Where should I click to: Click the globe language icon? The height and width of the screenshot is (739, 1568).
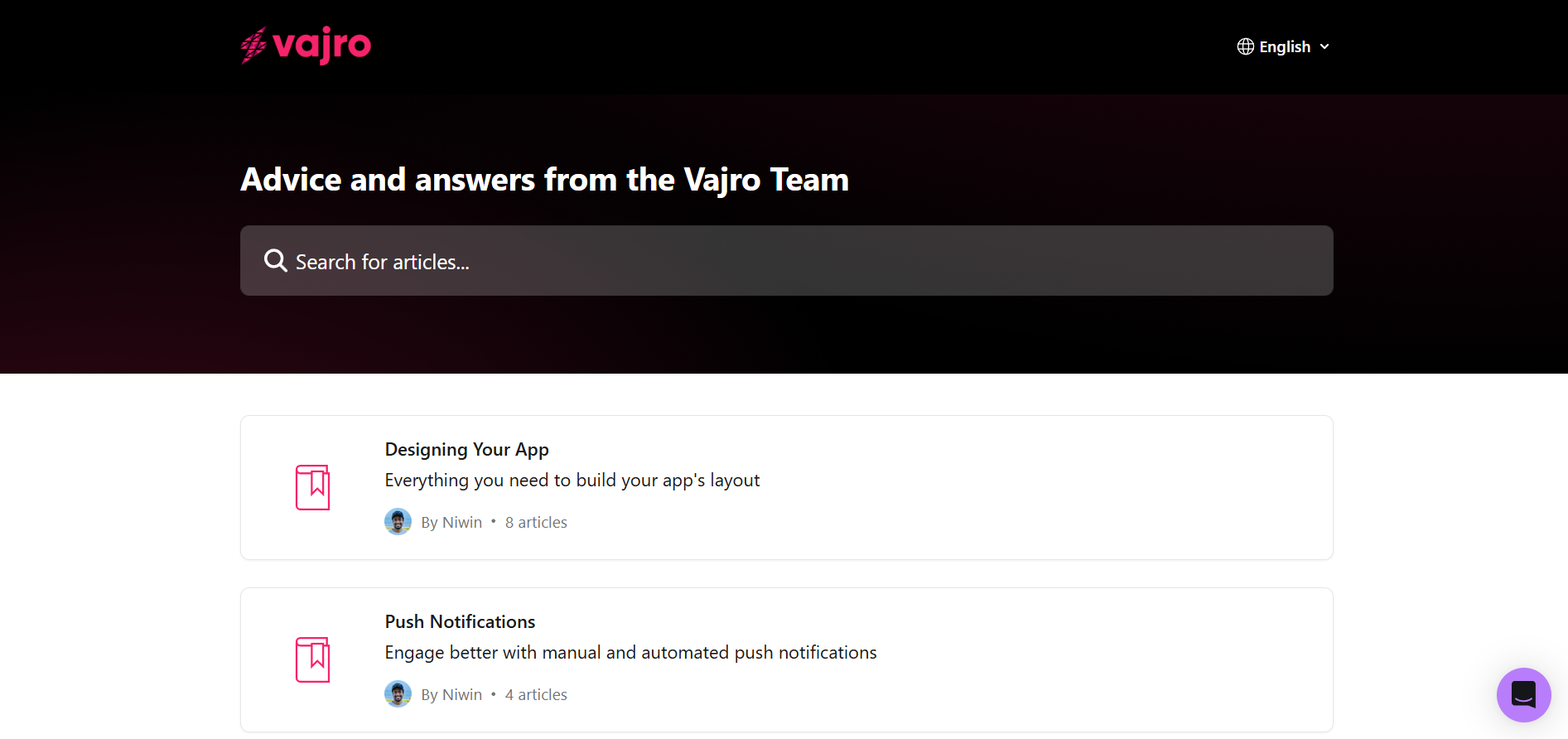click(x=1245, y=46)
